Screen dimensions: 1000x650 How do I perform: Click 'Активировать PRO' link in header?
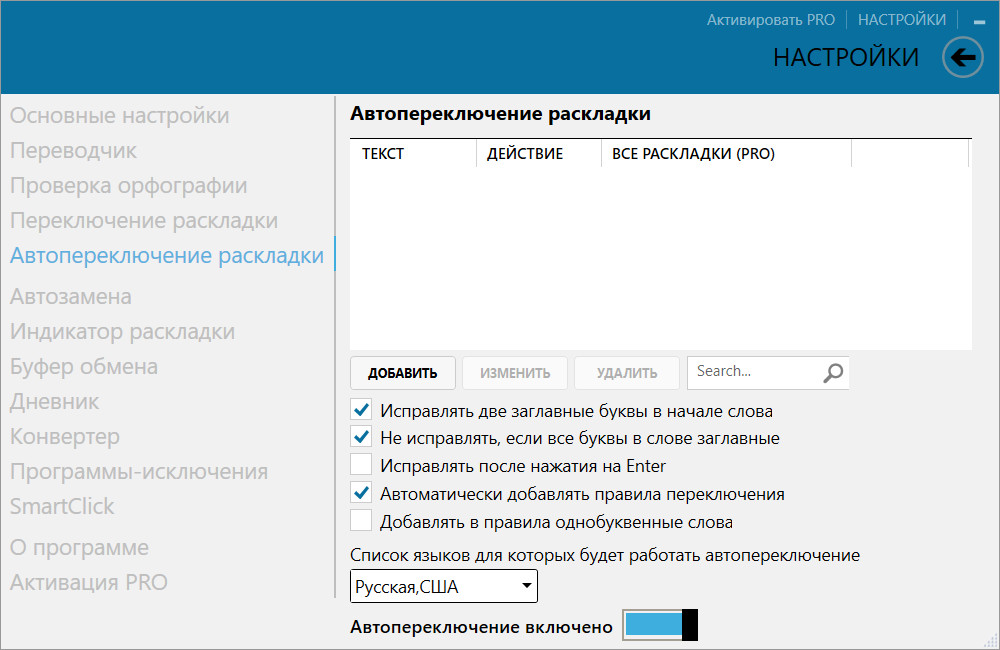tap(770, 20)
